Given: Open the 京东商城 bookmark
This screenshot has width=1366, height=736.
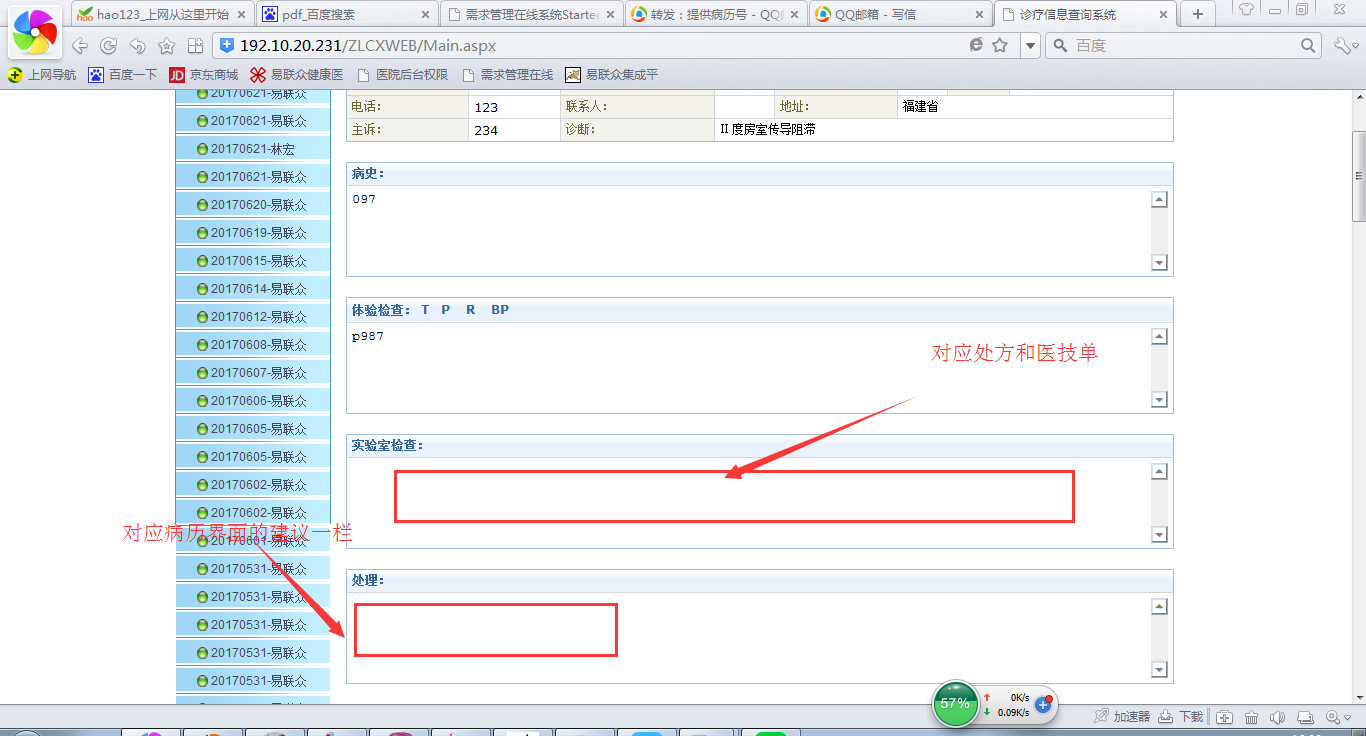Looking at the screenshot, I should click(204, 75).
